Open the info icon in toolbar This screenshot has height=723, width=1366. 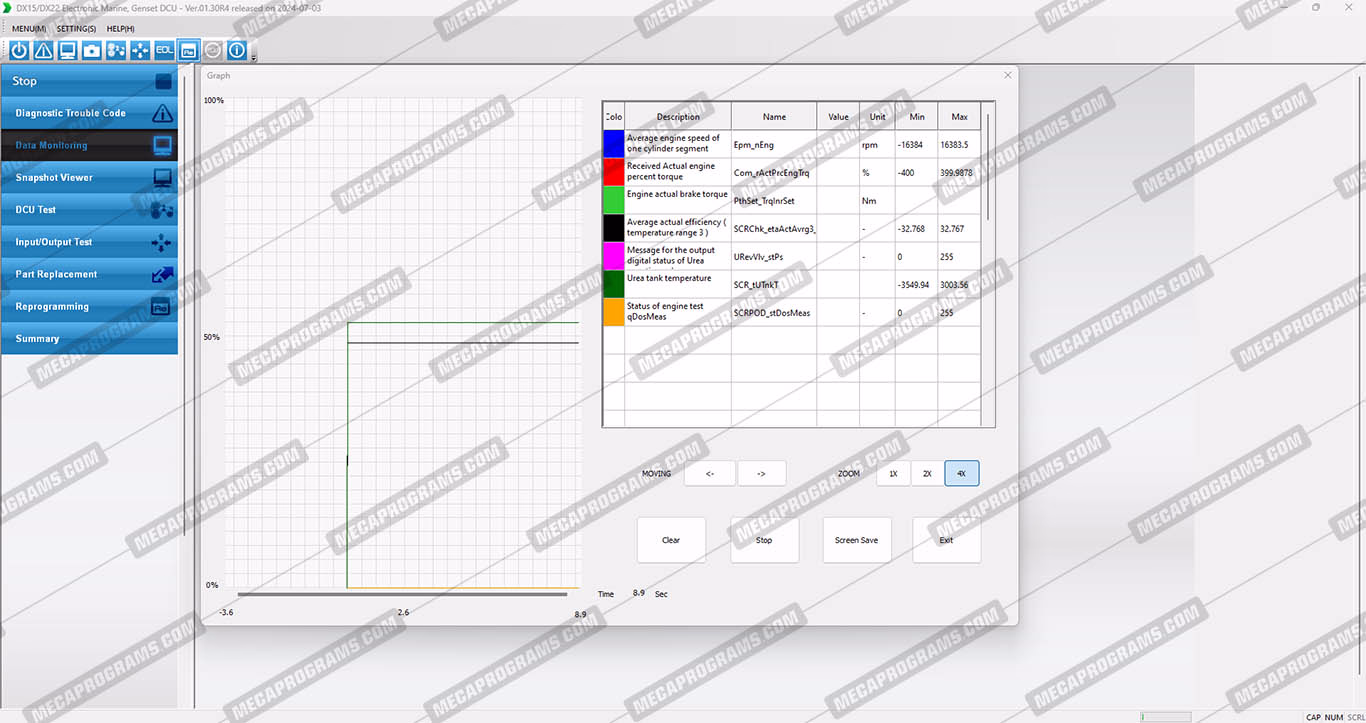pos(237,50)
